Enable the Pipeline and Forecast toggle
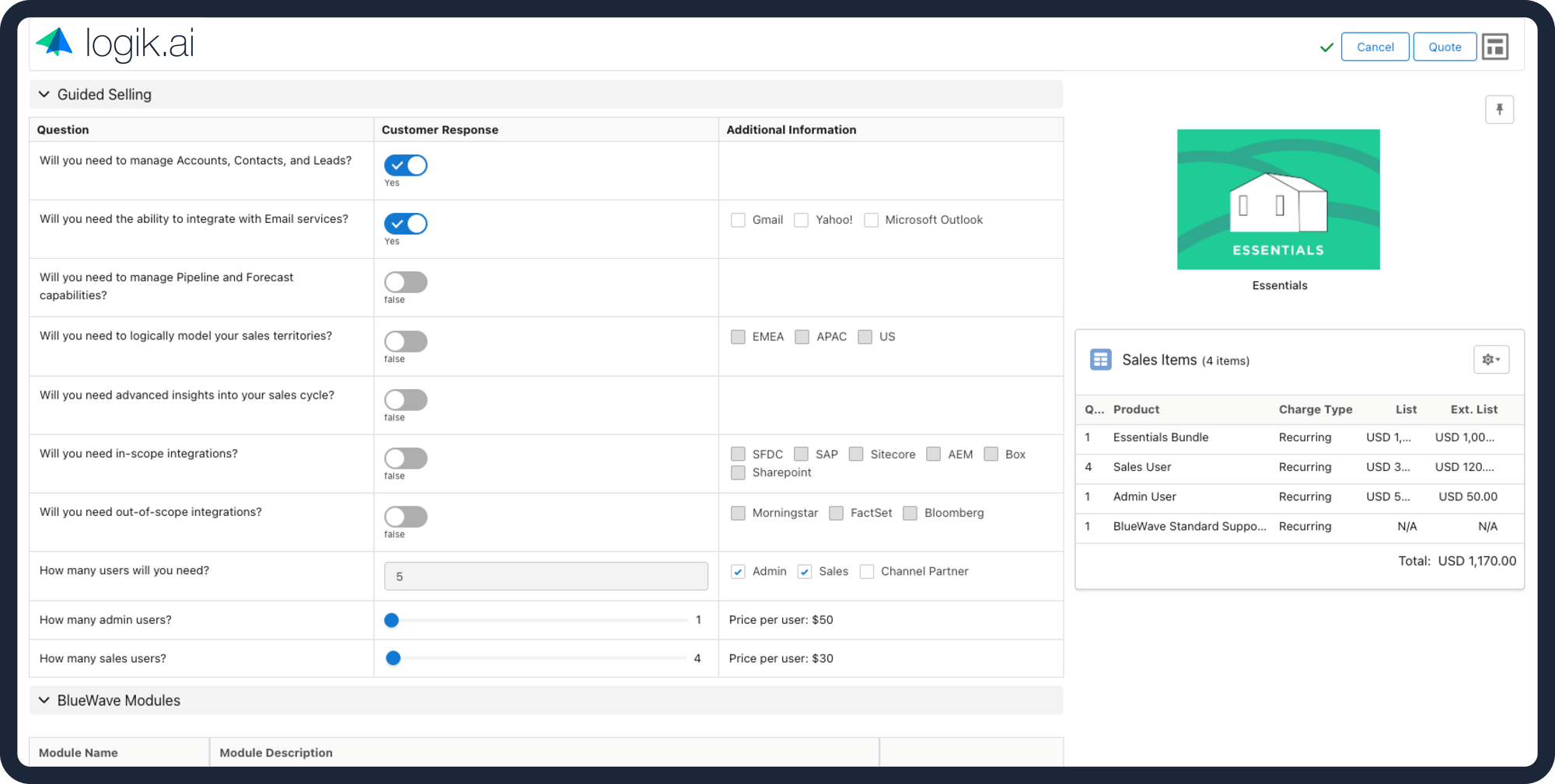The height and width of the screenshot is (784, 1555). tap(406, 282)
